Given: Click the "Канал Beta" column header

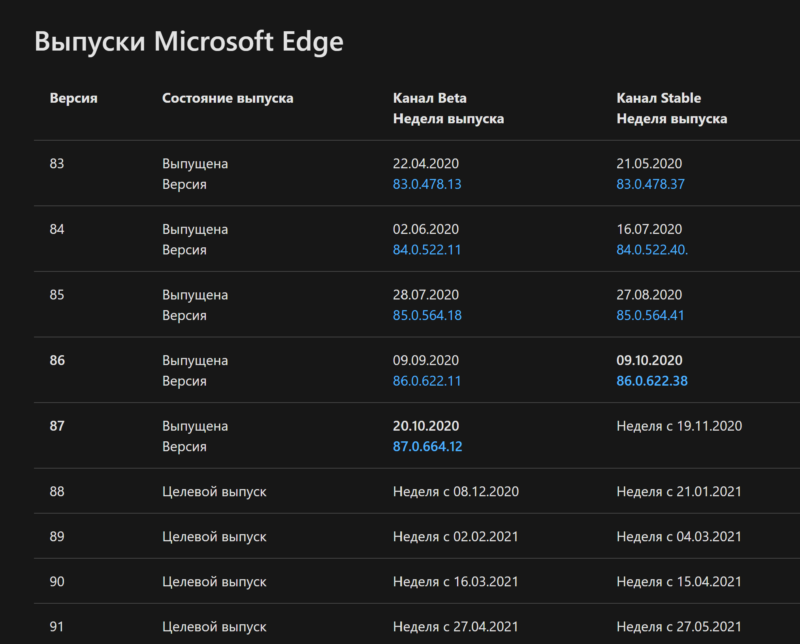Looking at the screenshot, I should pos(430,98).
